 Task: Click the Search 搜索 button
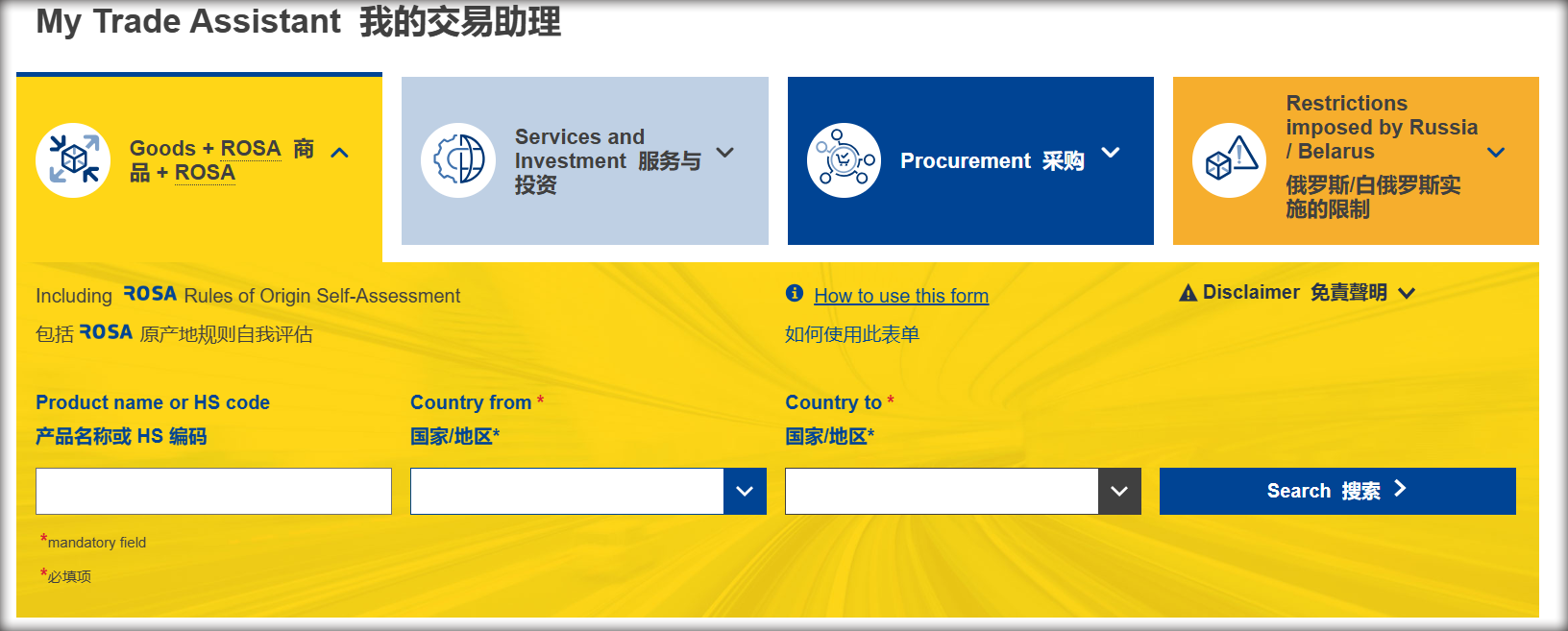pos(1337,491)
